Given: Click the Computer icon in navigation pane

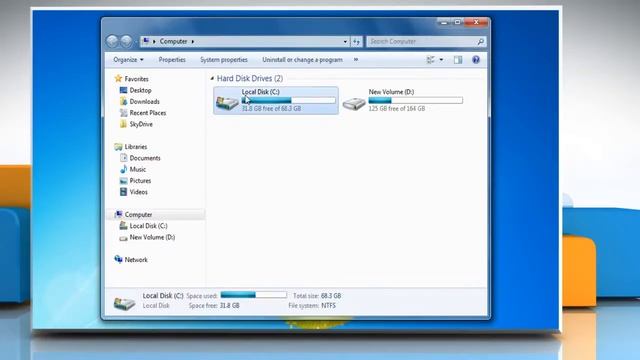Looking at the screenshot, I should click(x=118, y=214).
